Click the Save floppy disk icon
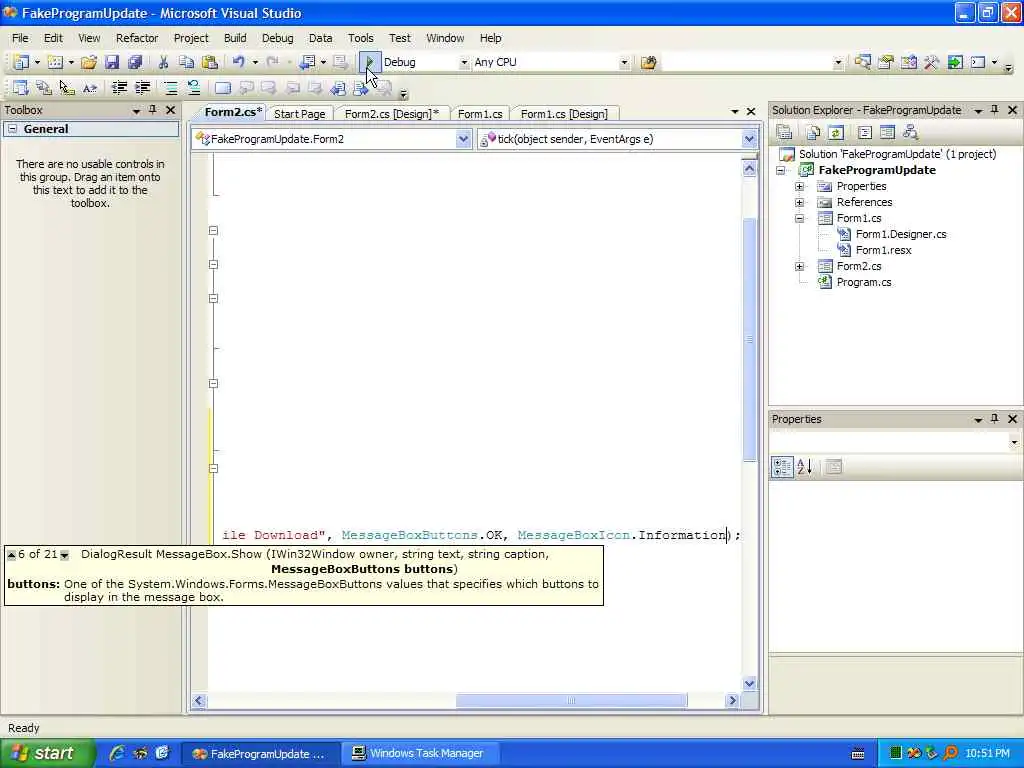Image resolution: width=1024 pixels, height=768 pixels. coord(112,62)
